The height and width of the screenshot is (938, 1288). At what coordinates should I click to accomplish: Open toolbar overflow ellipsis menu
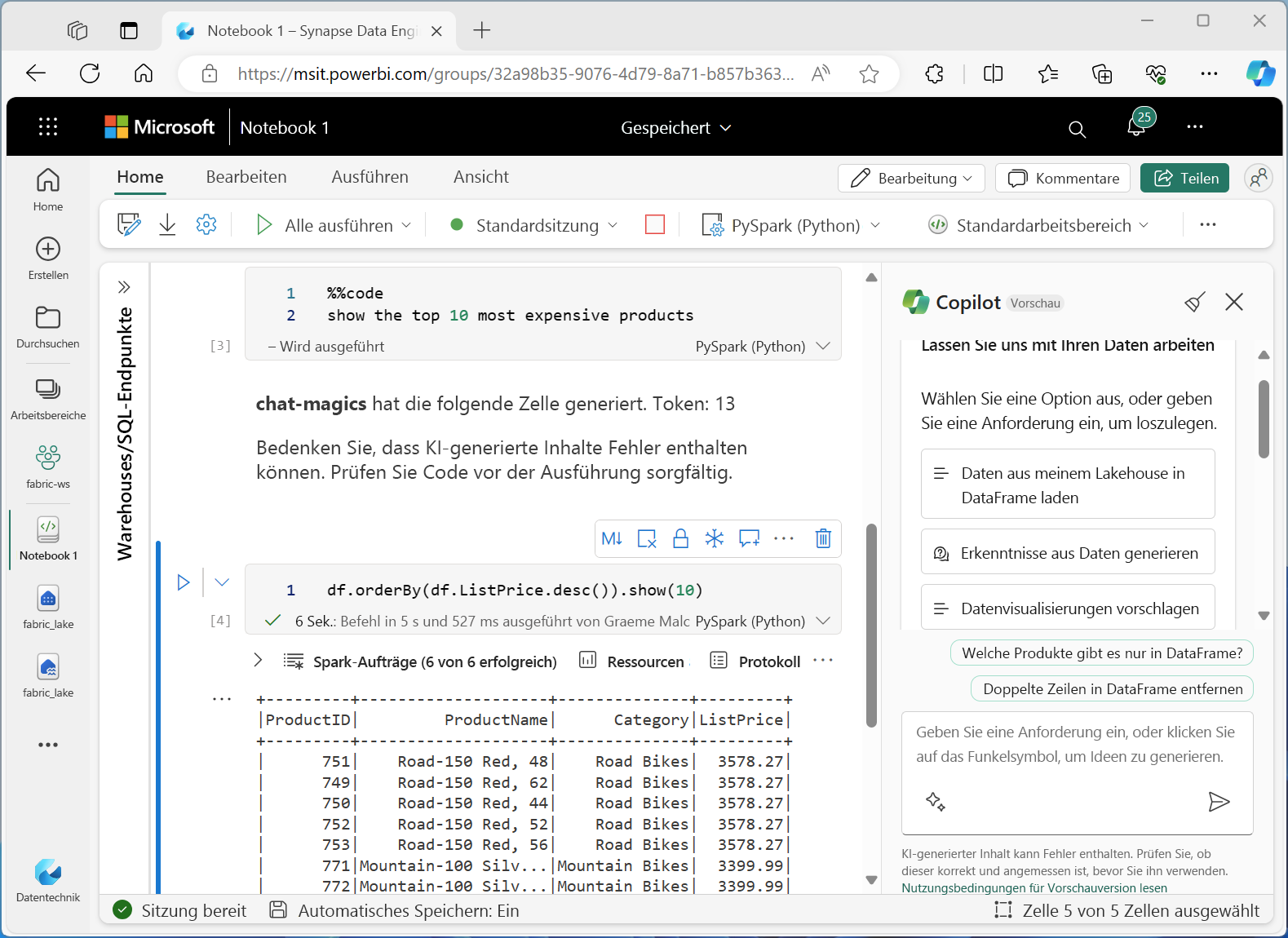coord(1208,224)
